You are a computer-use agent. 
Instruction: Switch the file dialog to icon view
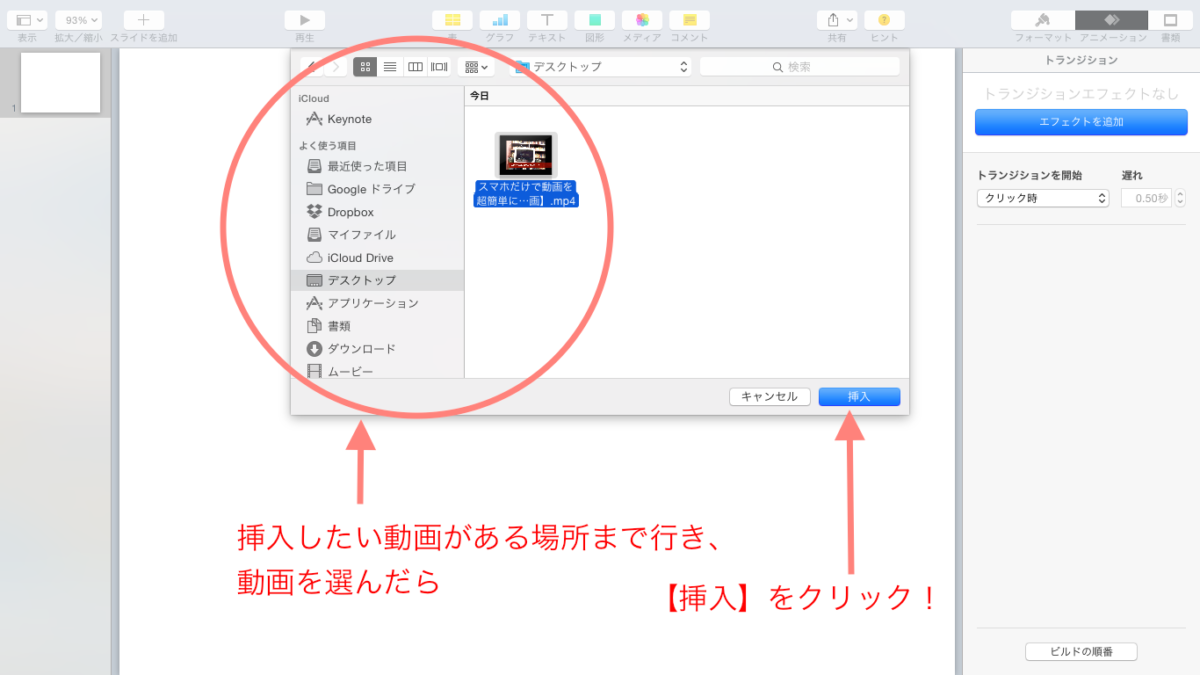pyautogui.click(x=365, y=67)
